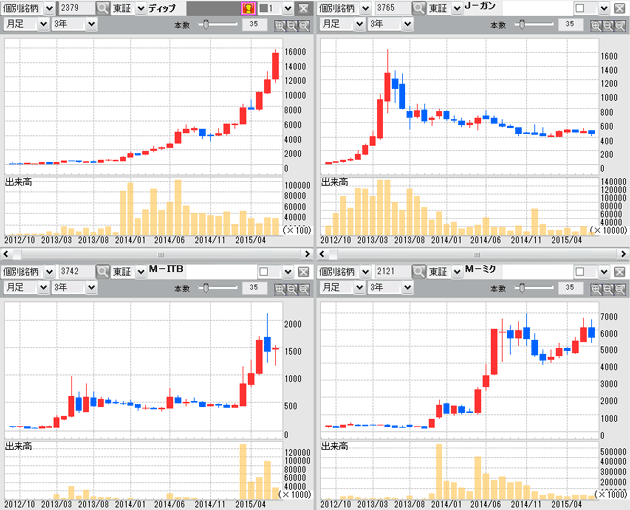Click the search magnifier beside code 2121
This screenshot has width=630, height=510.
click(418, 272)
